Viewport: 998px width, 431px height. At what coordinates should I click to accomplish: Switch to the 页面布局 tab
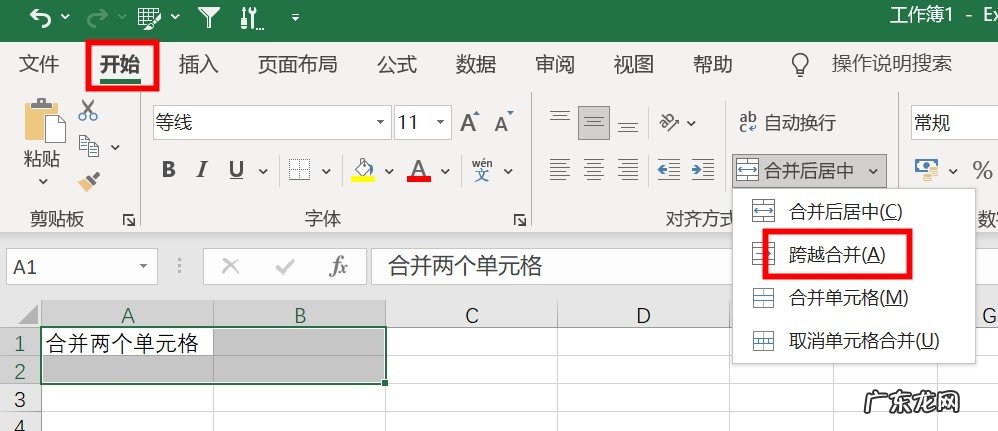[297, 64]
